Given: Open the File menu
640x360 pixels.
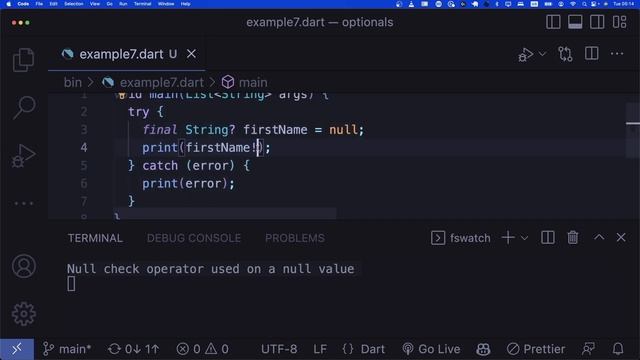Looking at the screenshot, I should [39, 4].
